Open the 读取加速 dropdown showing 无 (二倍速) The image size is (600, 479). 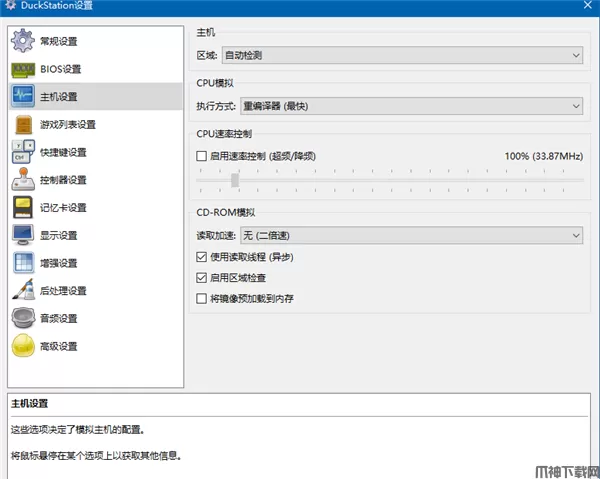[411, 235]
